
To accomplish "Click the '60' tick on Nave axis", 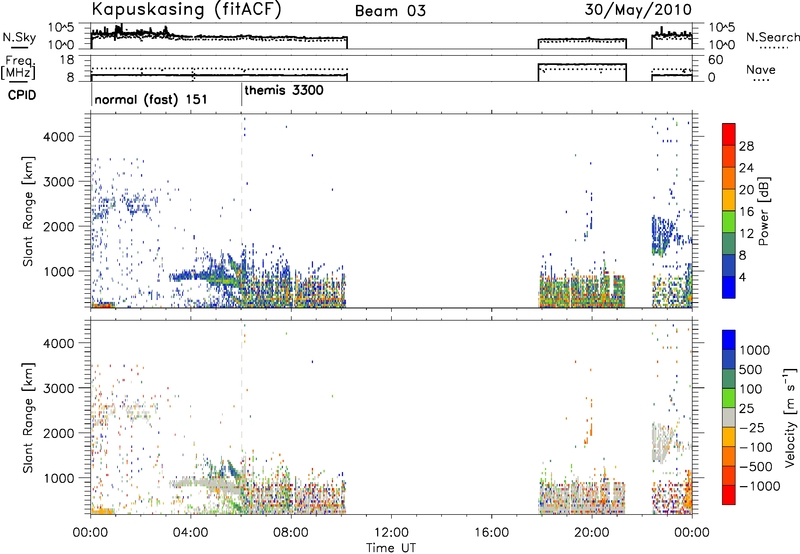I will tap(715, 60).
